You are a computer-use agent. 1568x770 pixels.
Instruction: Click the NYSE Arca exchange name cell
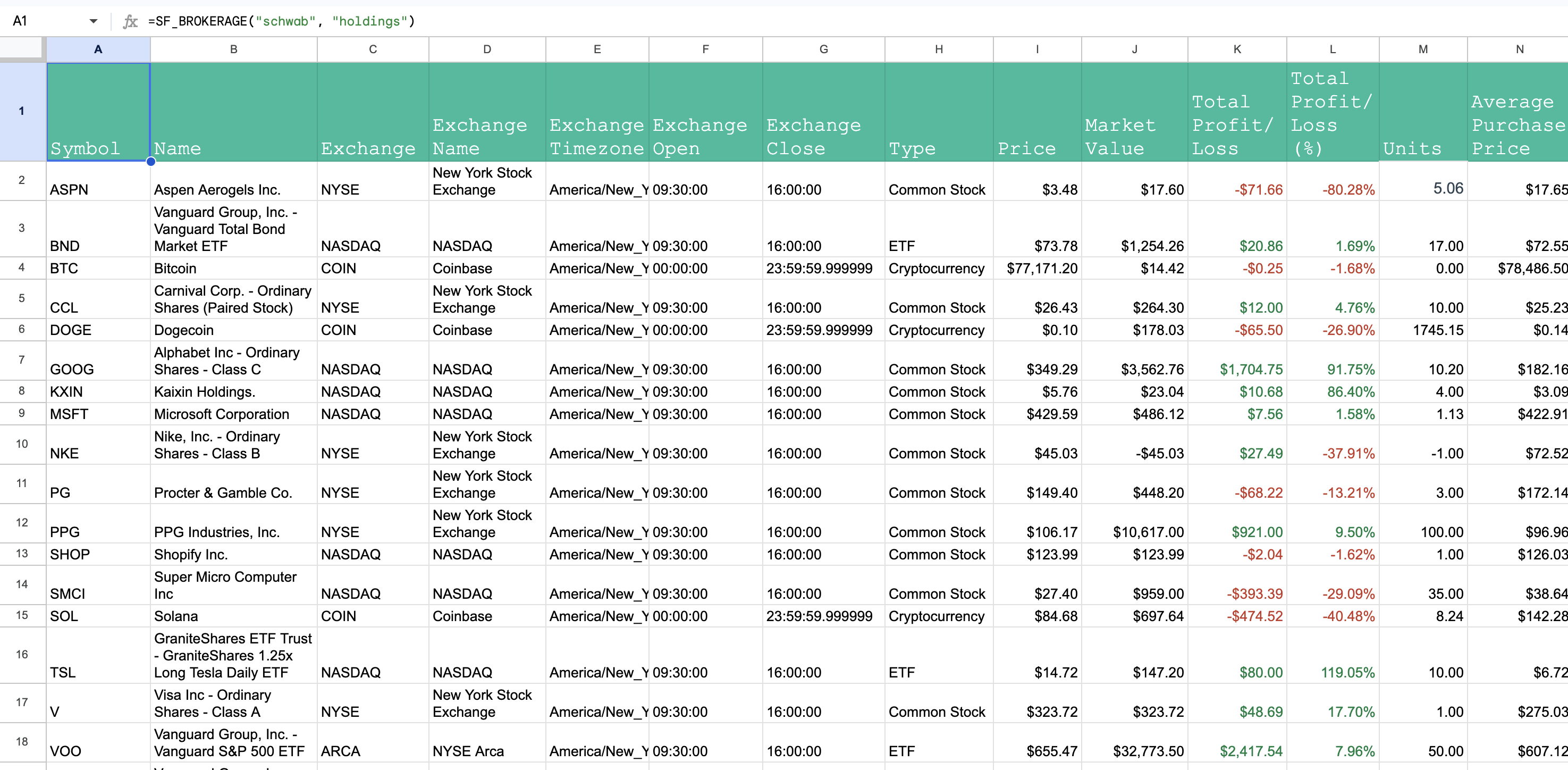point(487,742)
